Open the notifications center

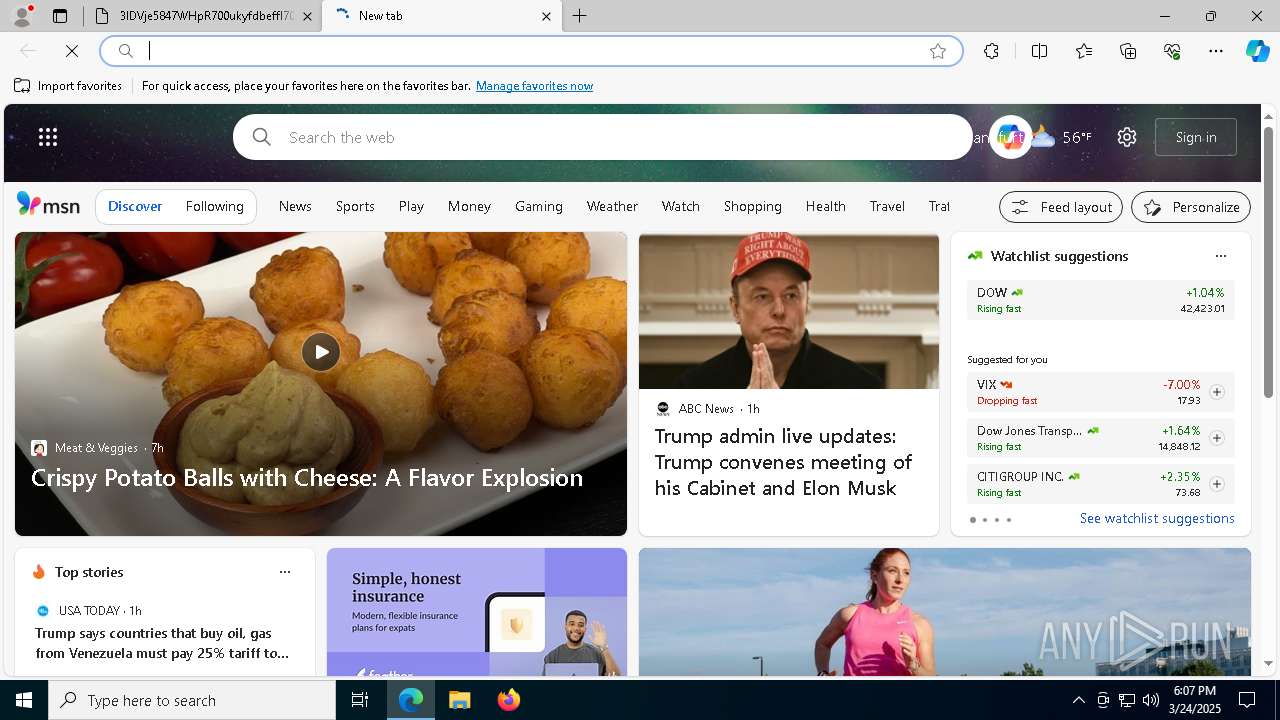point(1247,700)
